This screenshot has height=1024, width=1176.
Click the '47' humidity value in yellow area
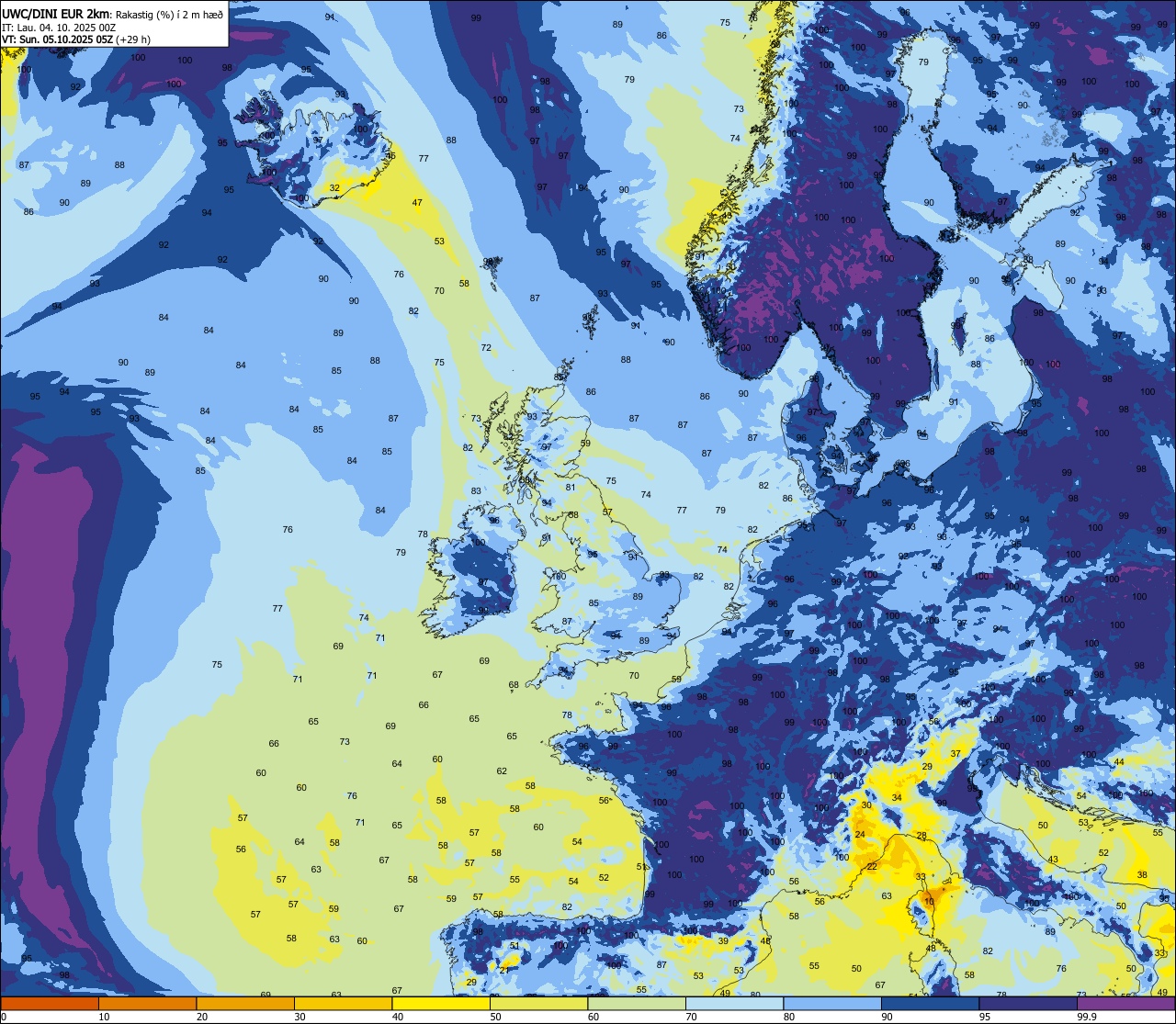pyautogui.click(x=417, y=202)
